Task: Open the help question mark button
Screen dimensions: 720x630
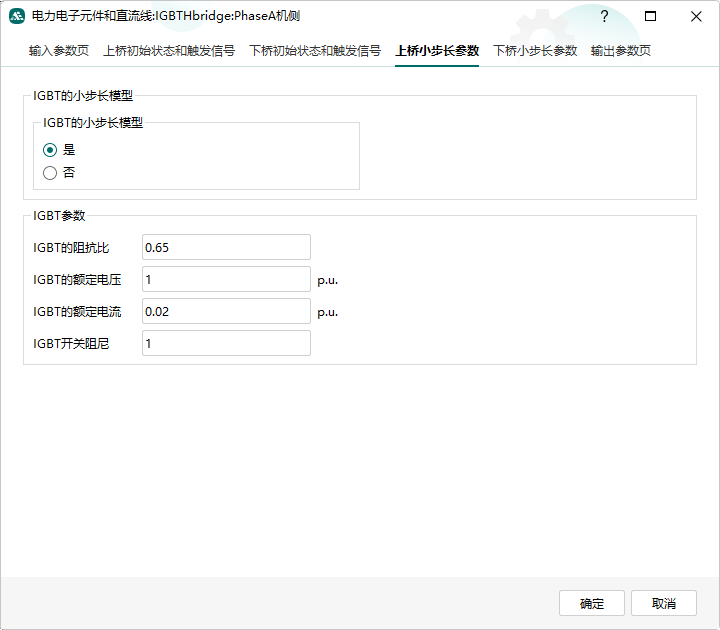Action: click(604, 17)
